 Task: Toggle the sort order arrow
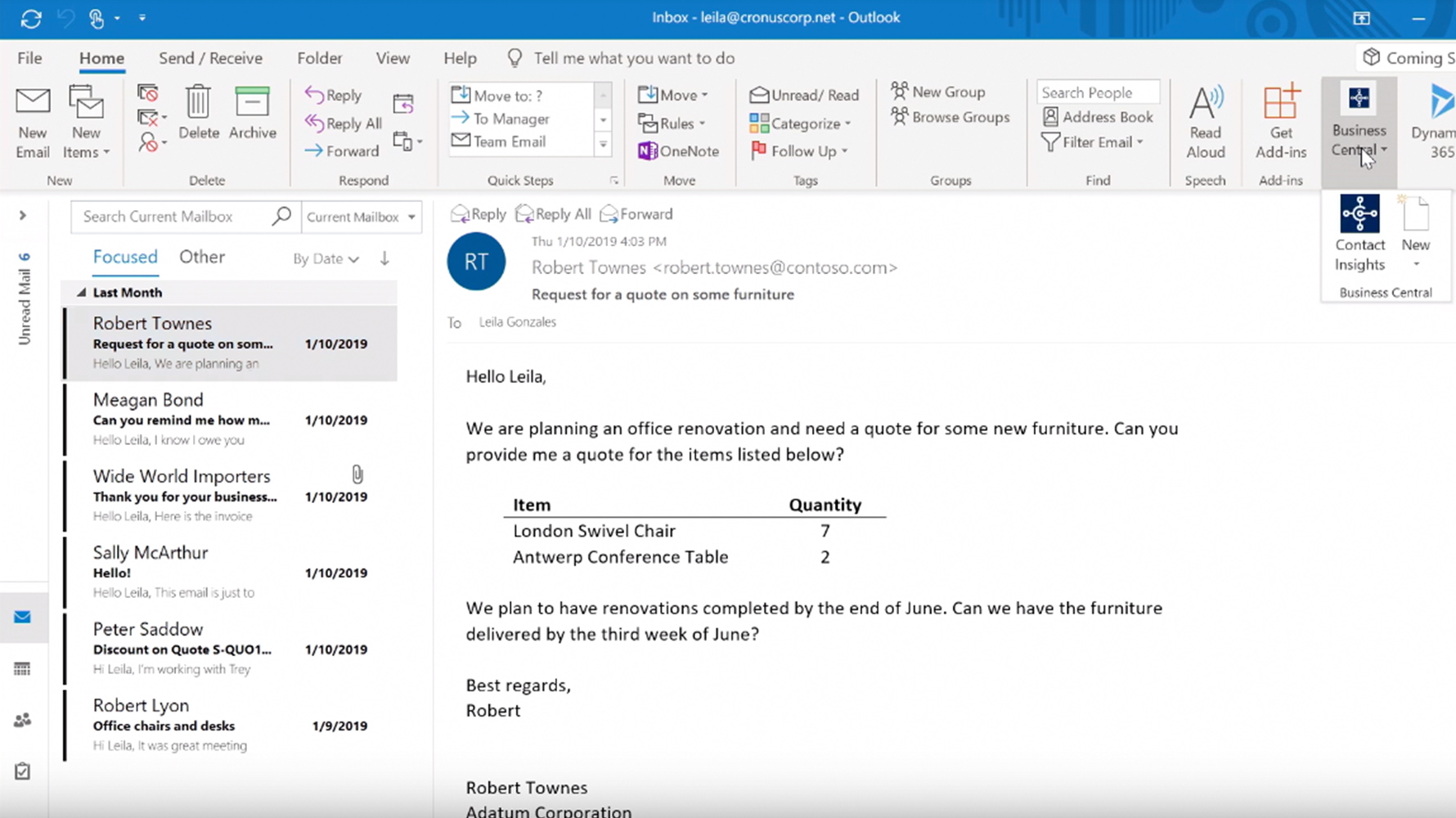pos(384,258)
